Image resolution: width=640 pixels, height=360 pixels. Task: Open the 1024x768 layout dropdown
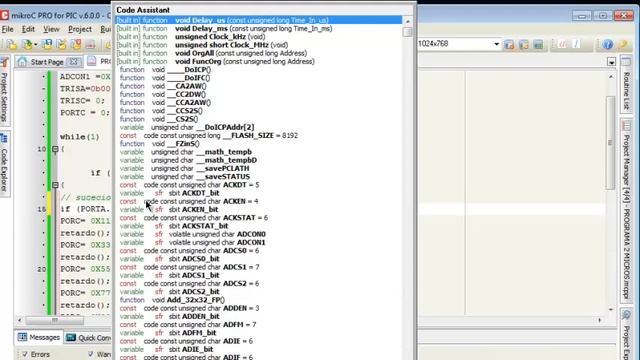tap(496, 44)
